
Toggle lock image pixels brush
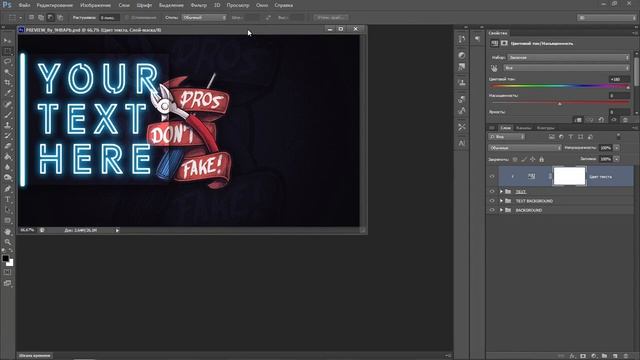click(524, 159)
